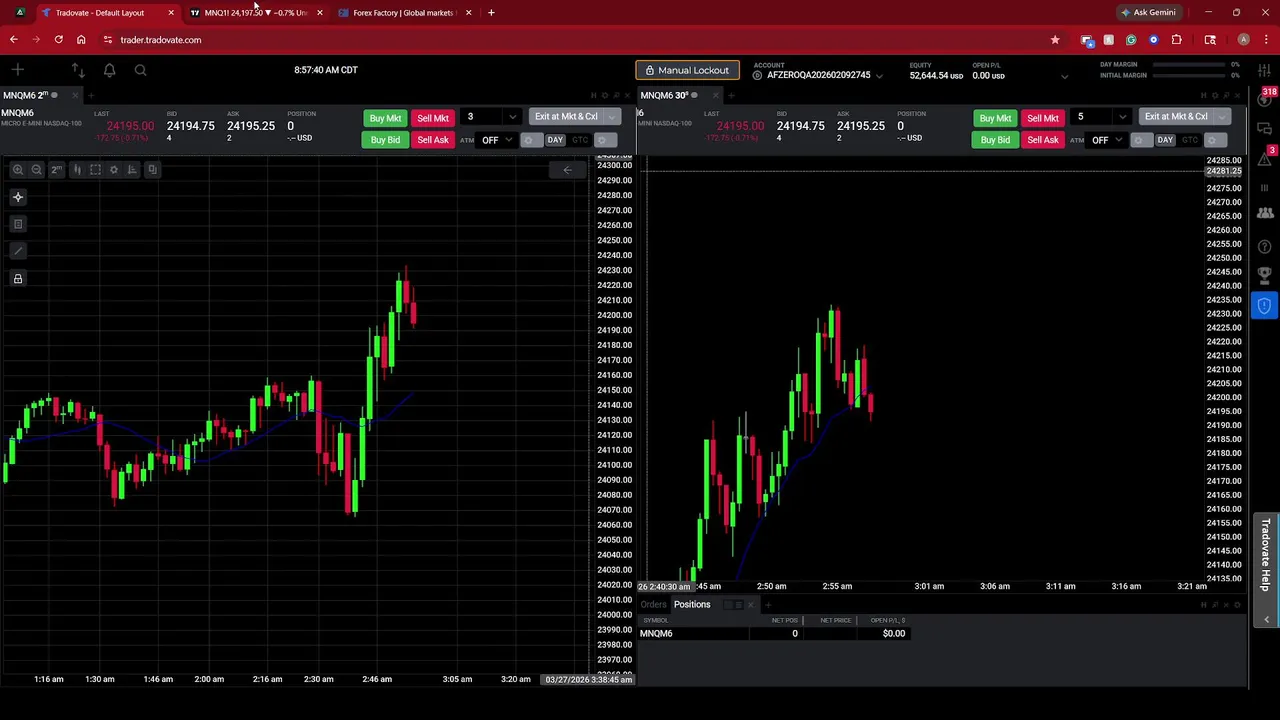Click Sell Ask on the left chart
Screen dimensions: 1280x720
[x=433, y=140]
